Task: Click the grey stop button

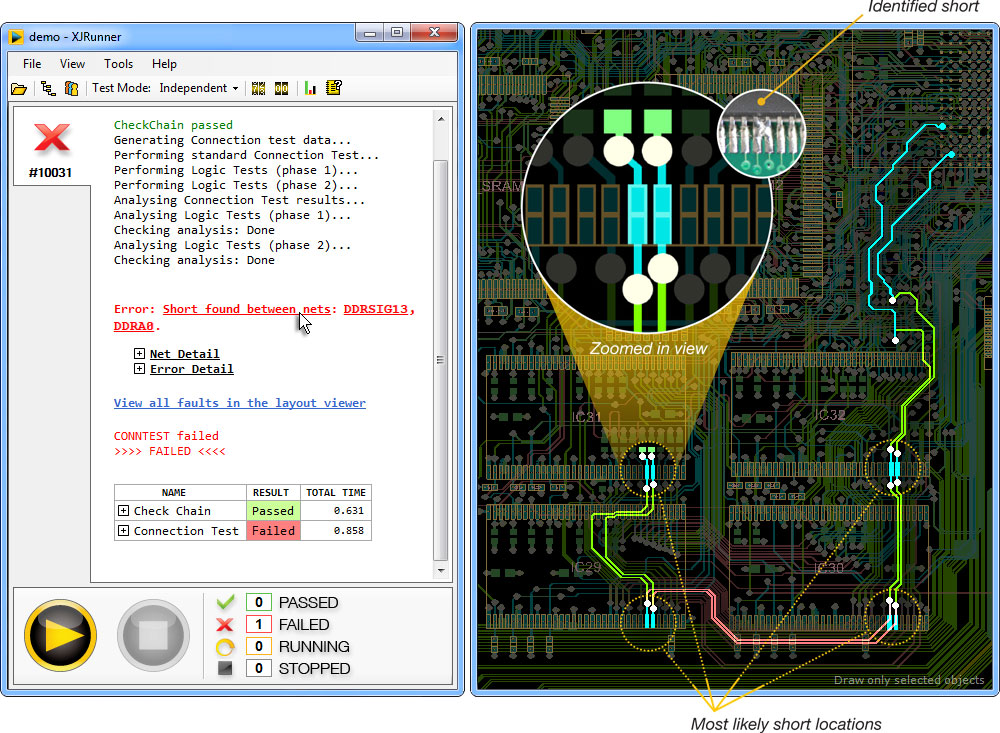Action: pos(153,635)
